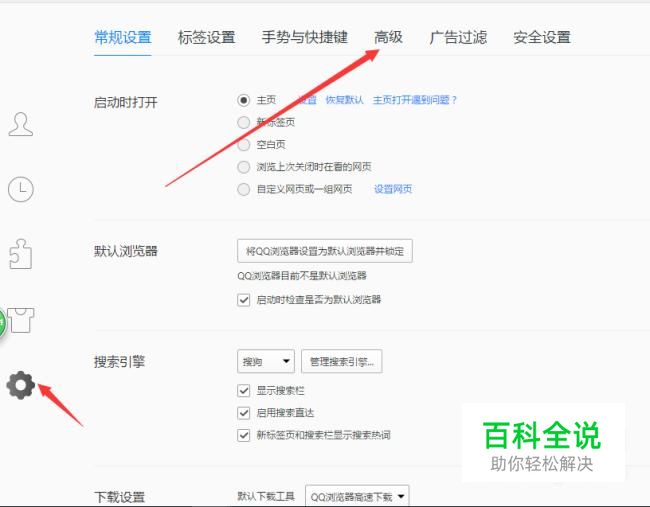650x507 pixels.
Task: Click the 默认浏览器 section label
Action: pyautogui.click(x=126, y=251)
